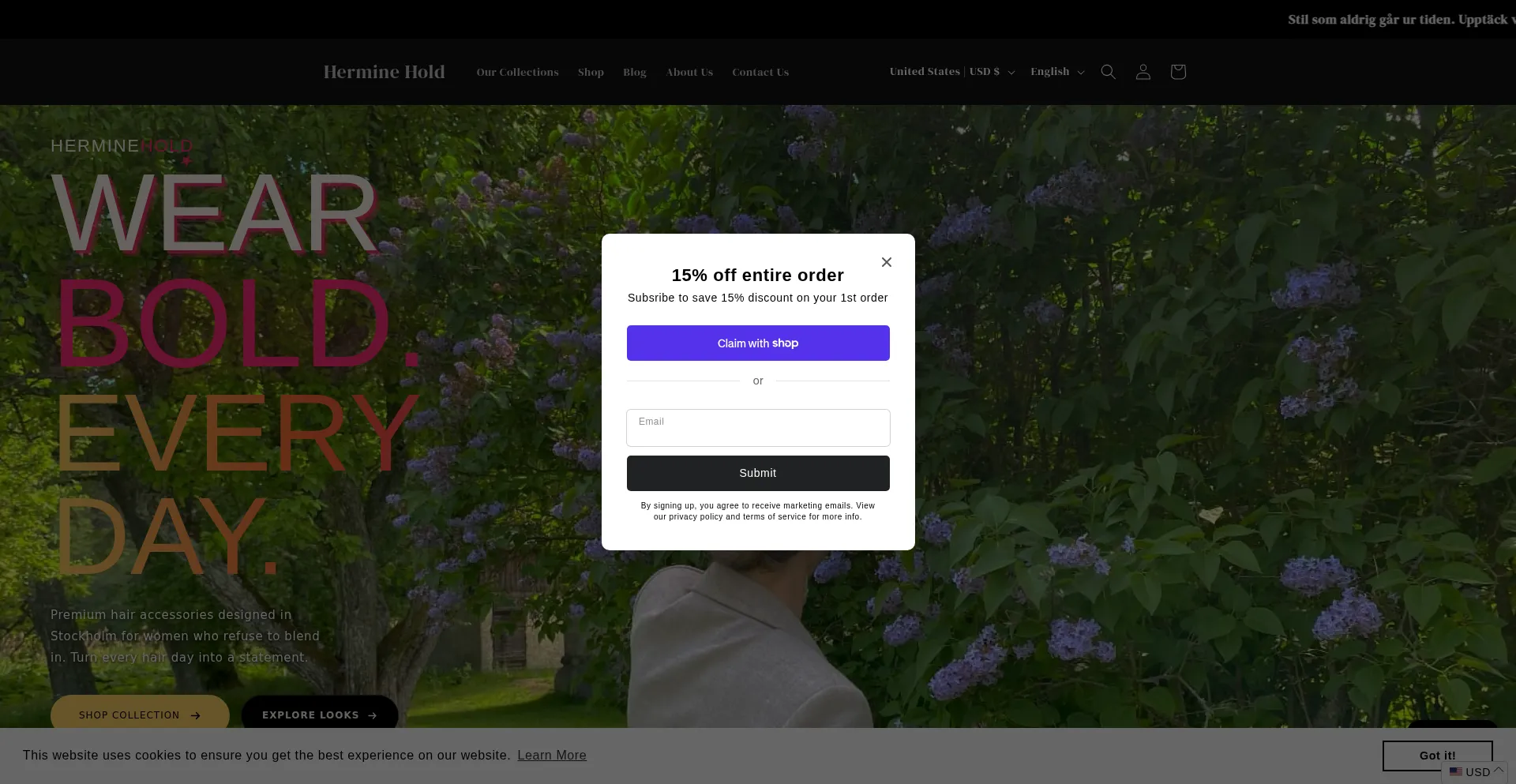Click the '15% off entire order' heading
The image size is (1516, 784).
[758, 276]
